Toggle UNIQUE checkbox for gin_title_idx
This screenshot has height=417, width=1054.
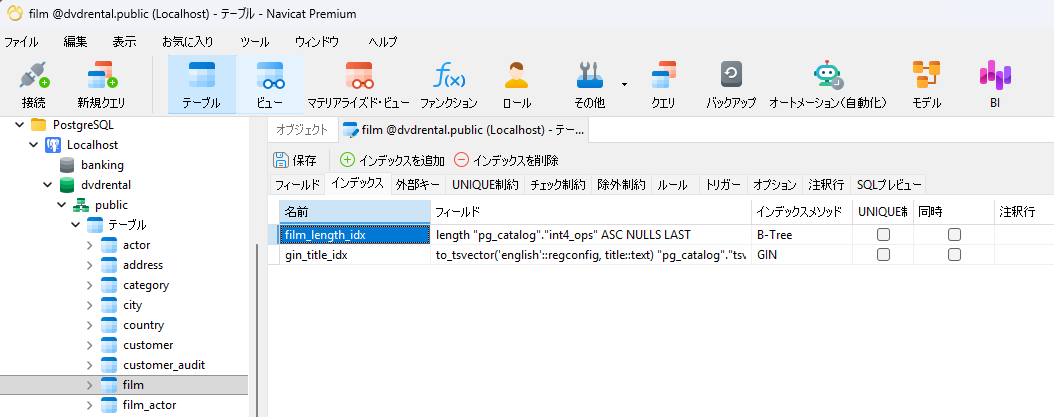point(883,254)
